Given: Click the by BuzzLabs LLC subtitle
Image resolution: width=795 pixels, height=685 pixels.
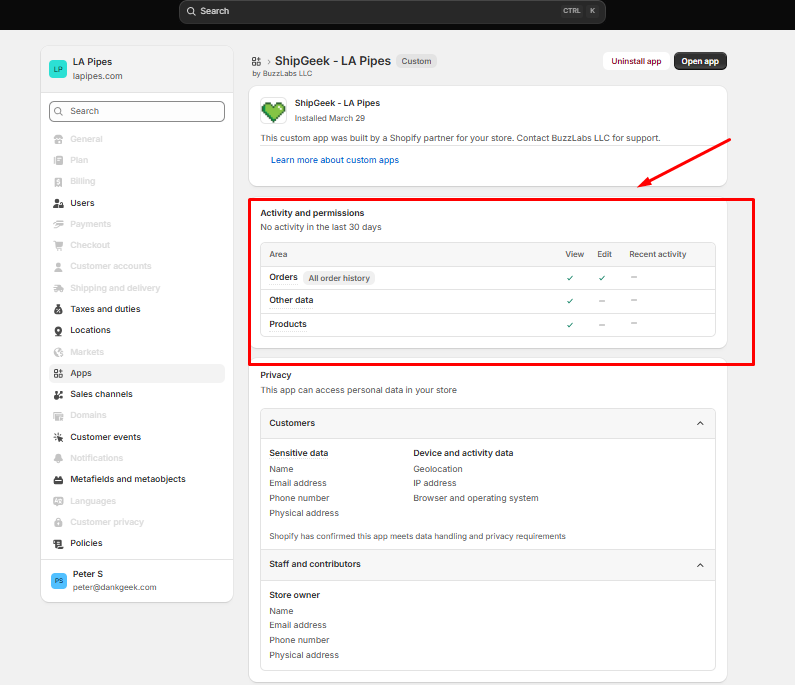Looking at the screenshot, I should click(x=282, y=74).
